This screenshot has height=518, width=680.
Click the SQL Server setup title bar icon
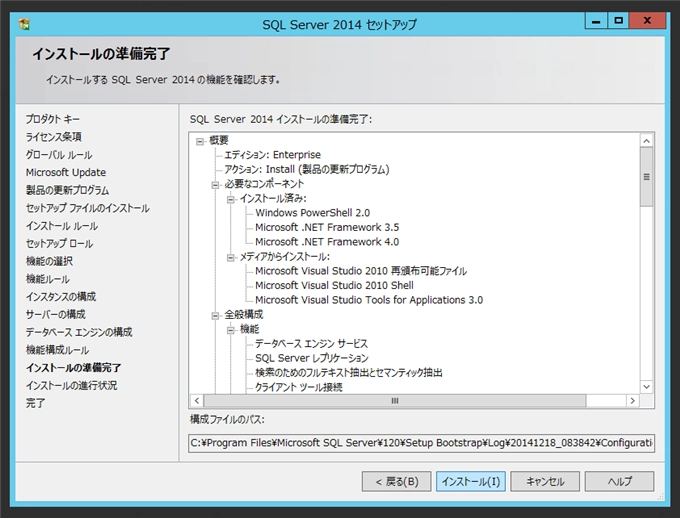pos(24,24)
